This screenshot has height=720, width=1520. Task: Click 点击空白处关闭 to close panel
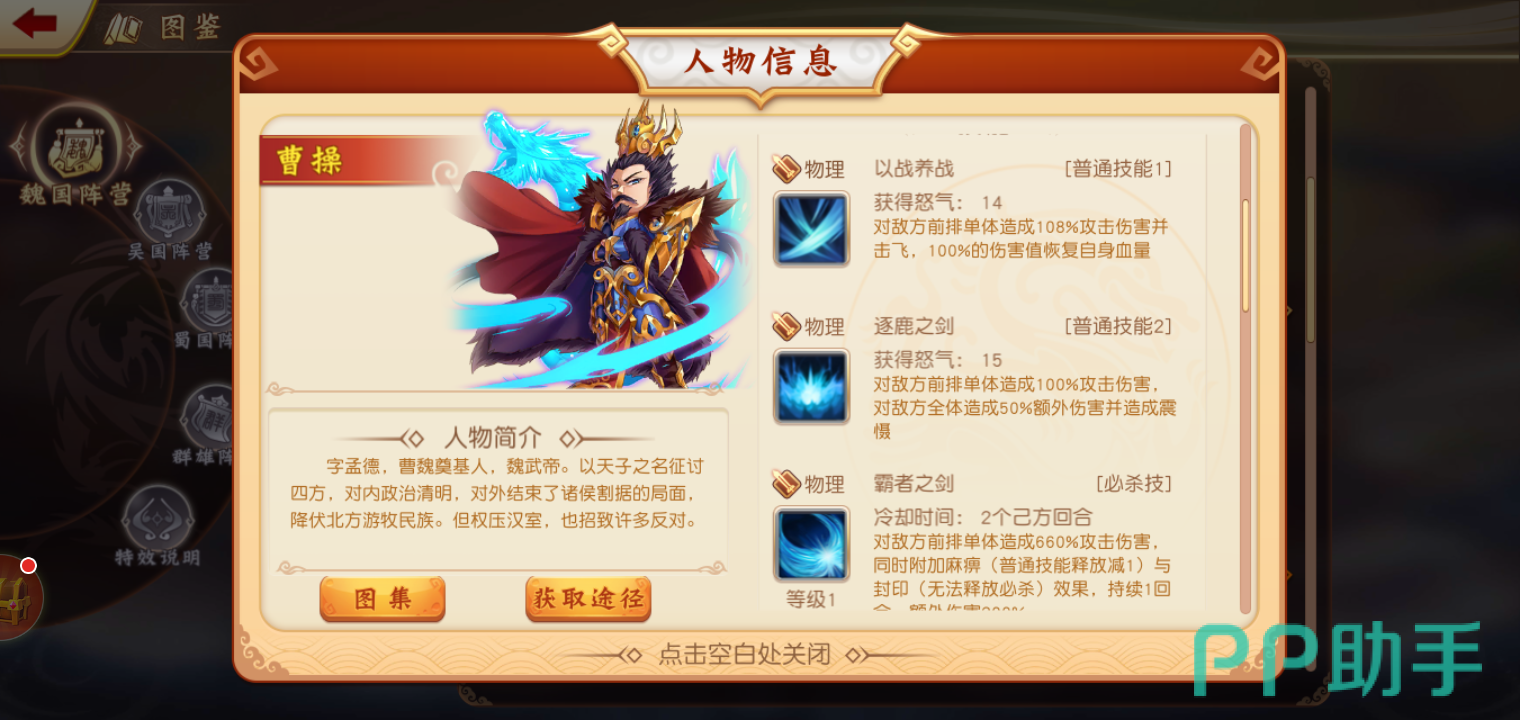pos(745,655)
